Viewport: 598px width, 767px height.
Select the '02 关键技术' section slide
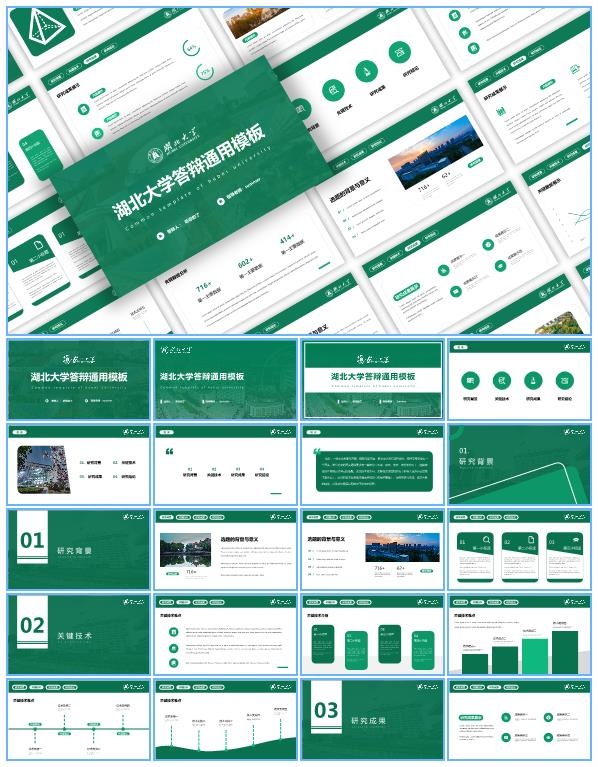(78, 634)
